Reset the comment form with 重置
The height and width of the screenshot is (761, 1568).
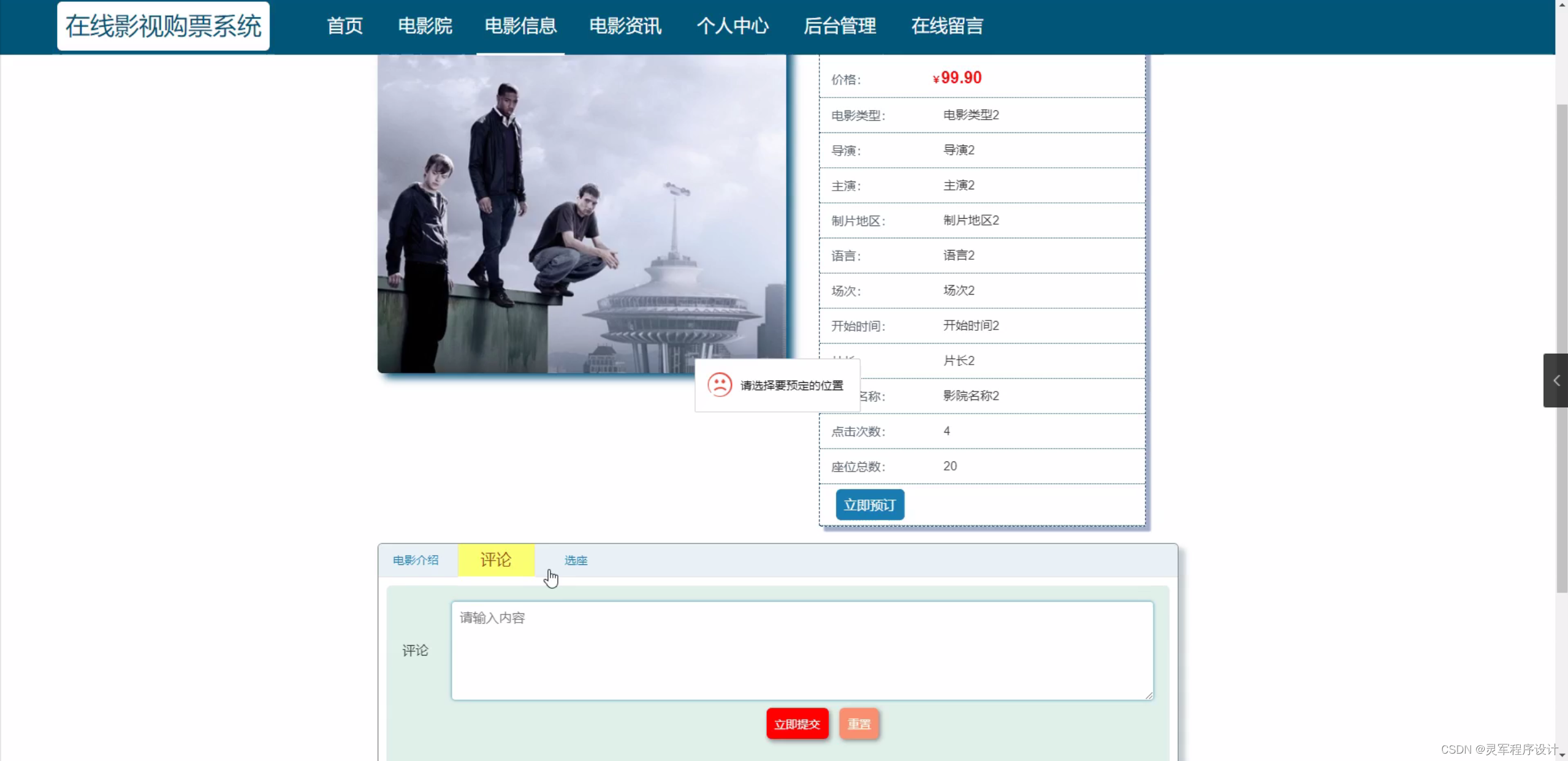859,723
